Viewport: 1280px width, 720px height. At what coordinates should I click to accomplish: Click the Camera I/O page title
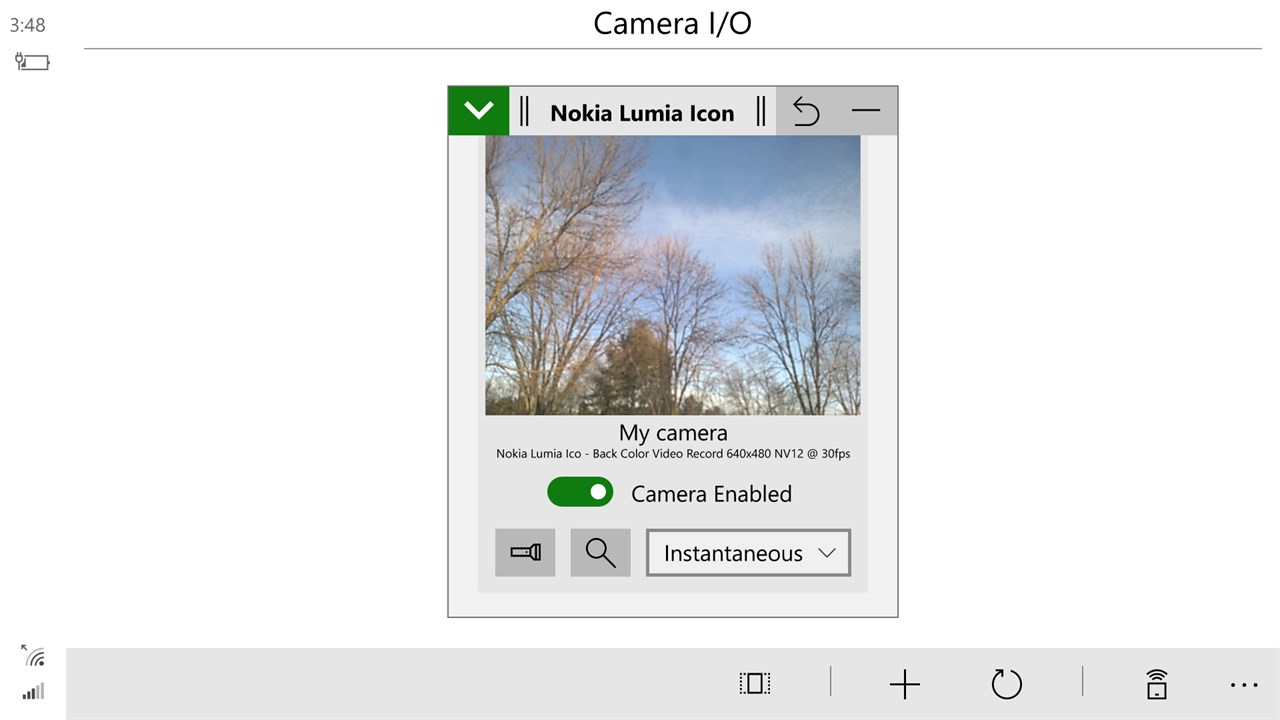(672, 23)
